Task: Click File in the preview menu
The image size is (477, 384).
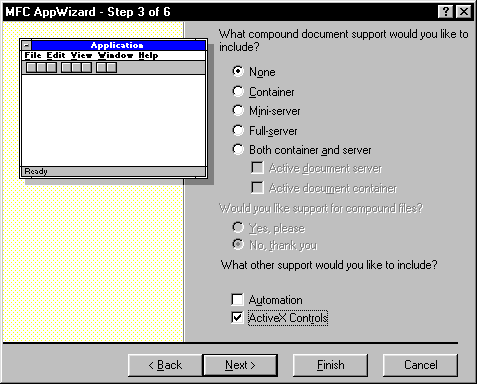Action: 33,55
